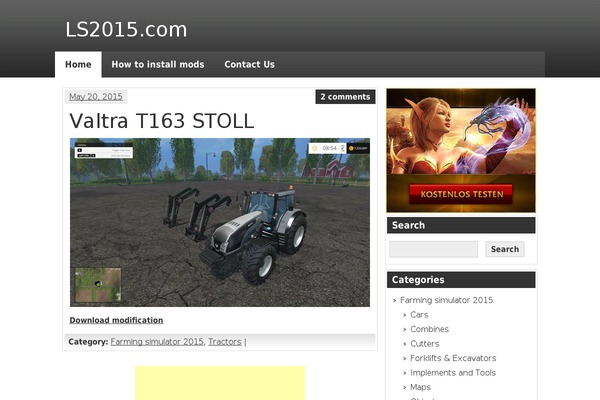Select the Home tab
Screen dimensions: 600x400
point(78,64)
